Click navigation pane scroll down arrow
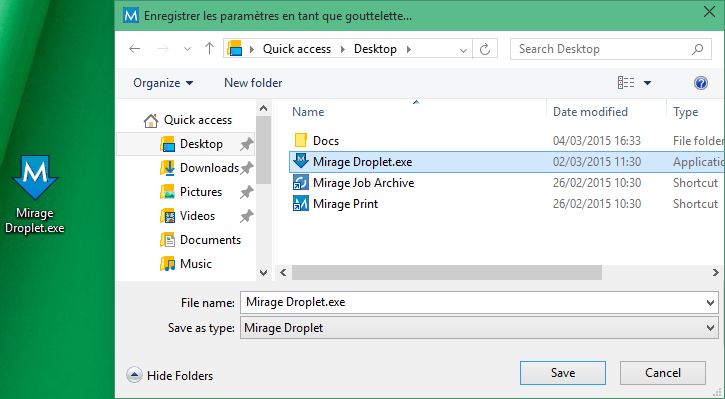Screen dimensions: 725x399 264,273
